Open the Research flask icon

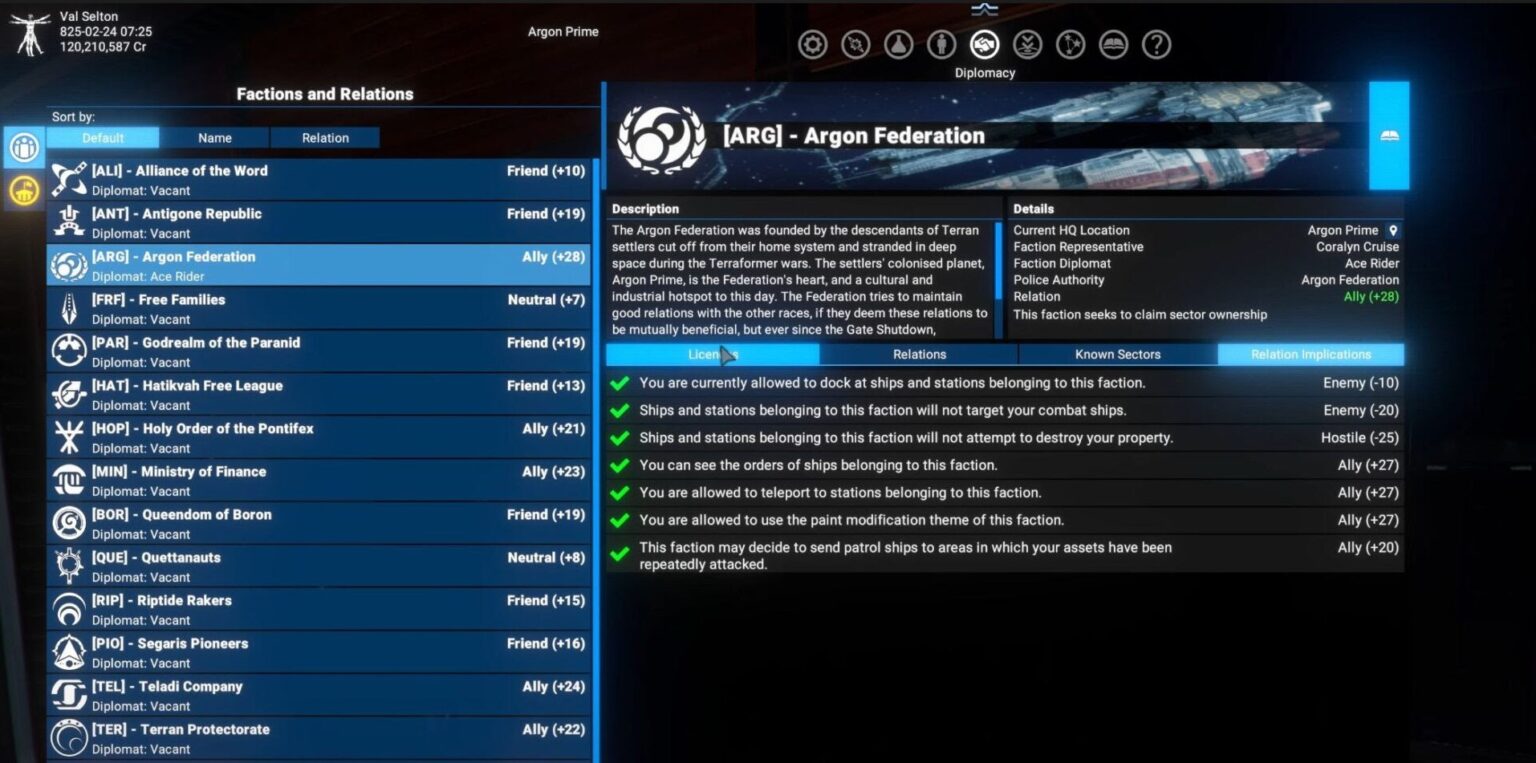tap(899, 44)
